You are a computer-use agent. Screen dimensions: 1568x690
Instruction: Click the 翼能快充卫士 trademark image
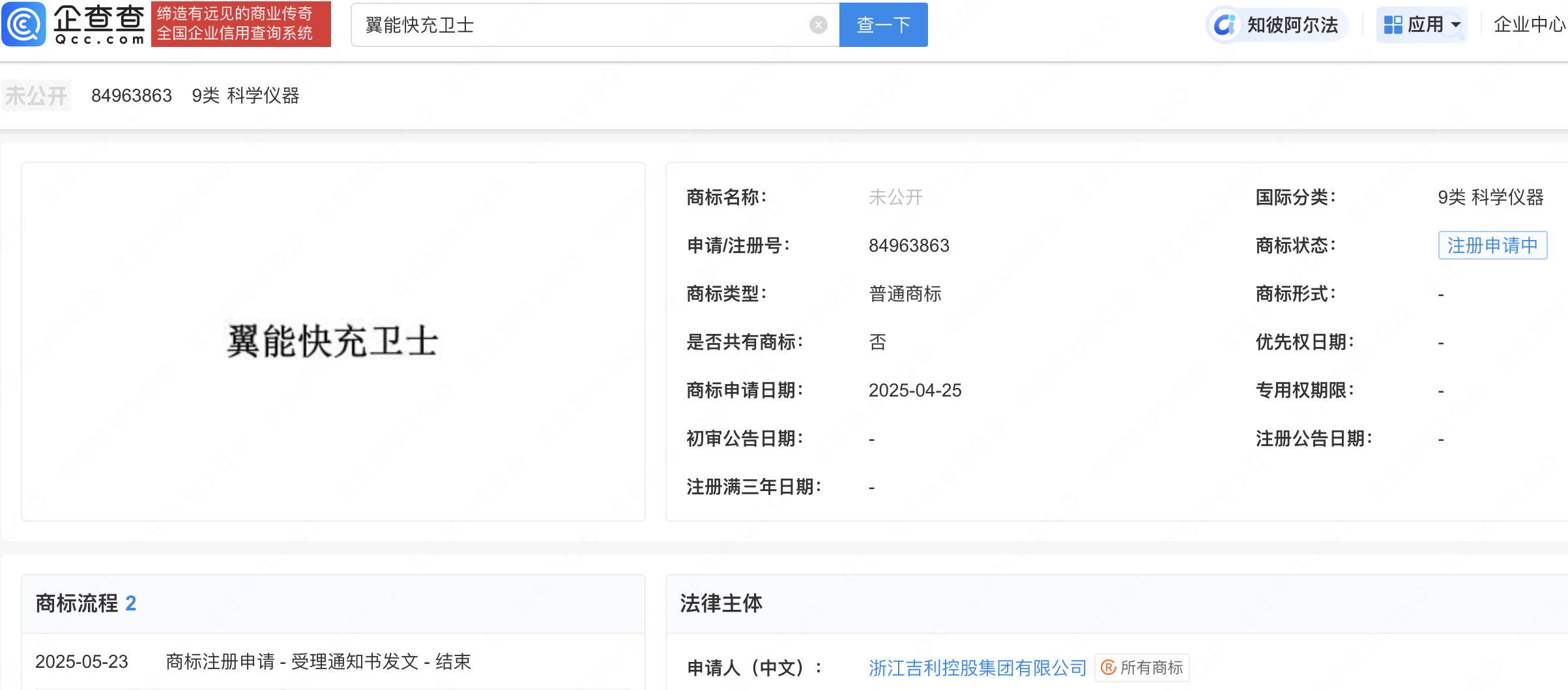point(333,341)
